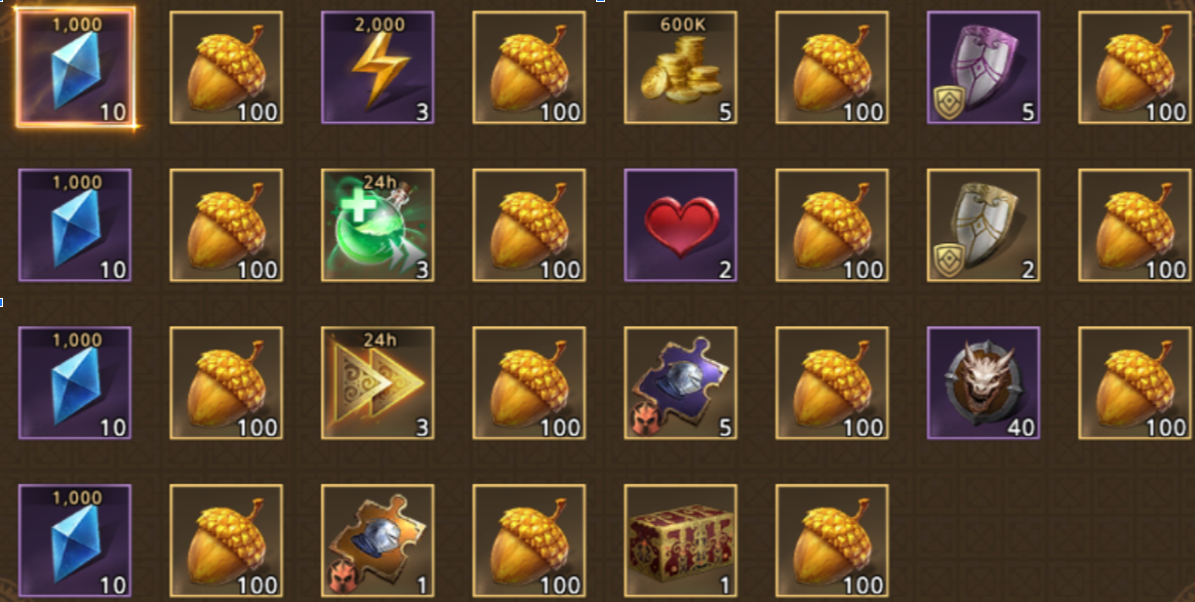
Task: Click the golden acorn right of the treasure chest
Action: 832,540
